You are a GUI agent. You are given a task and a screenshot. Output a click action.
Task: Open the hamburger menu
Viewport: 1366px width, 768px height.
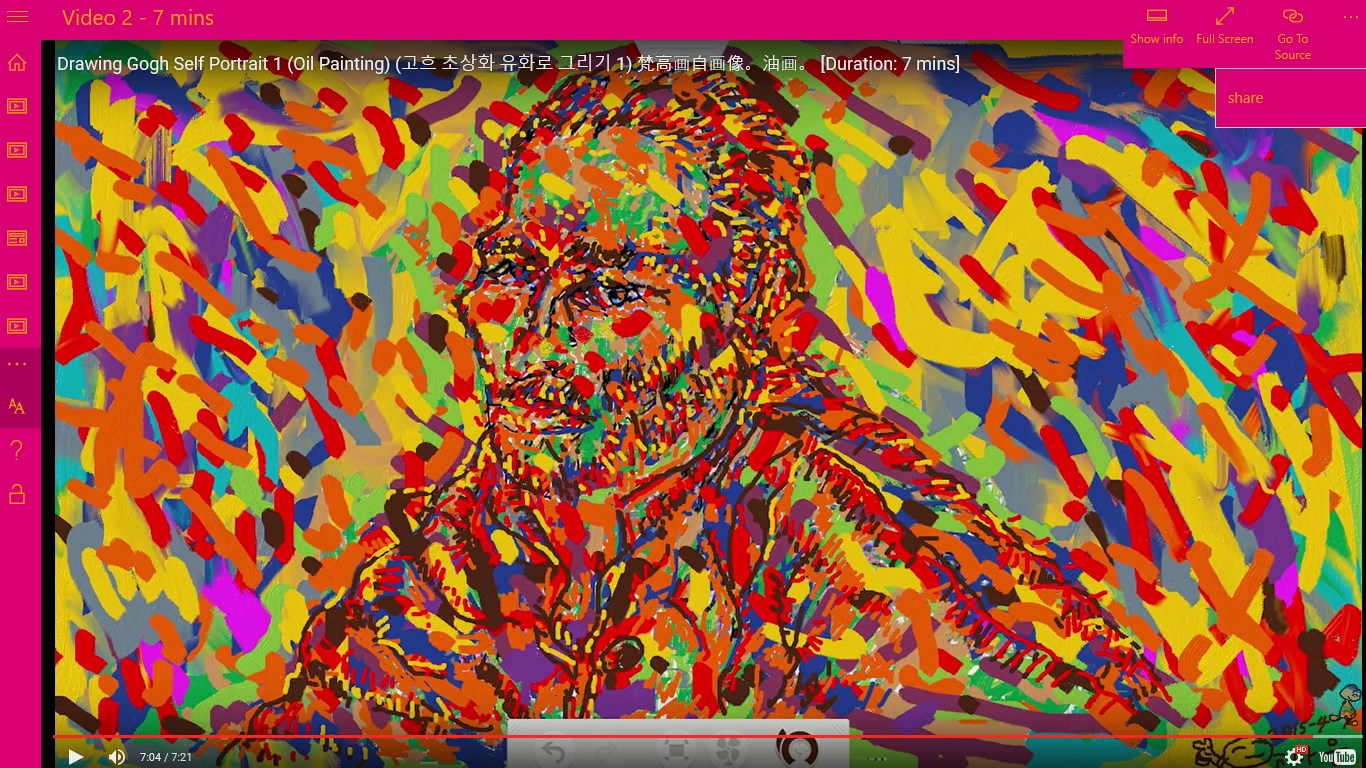17,17
